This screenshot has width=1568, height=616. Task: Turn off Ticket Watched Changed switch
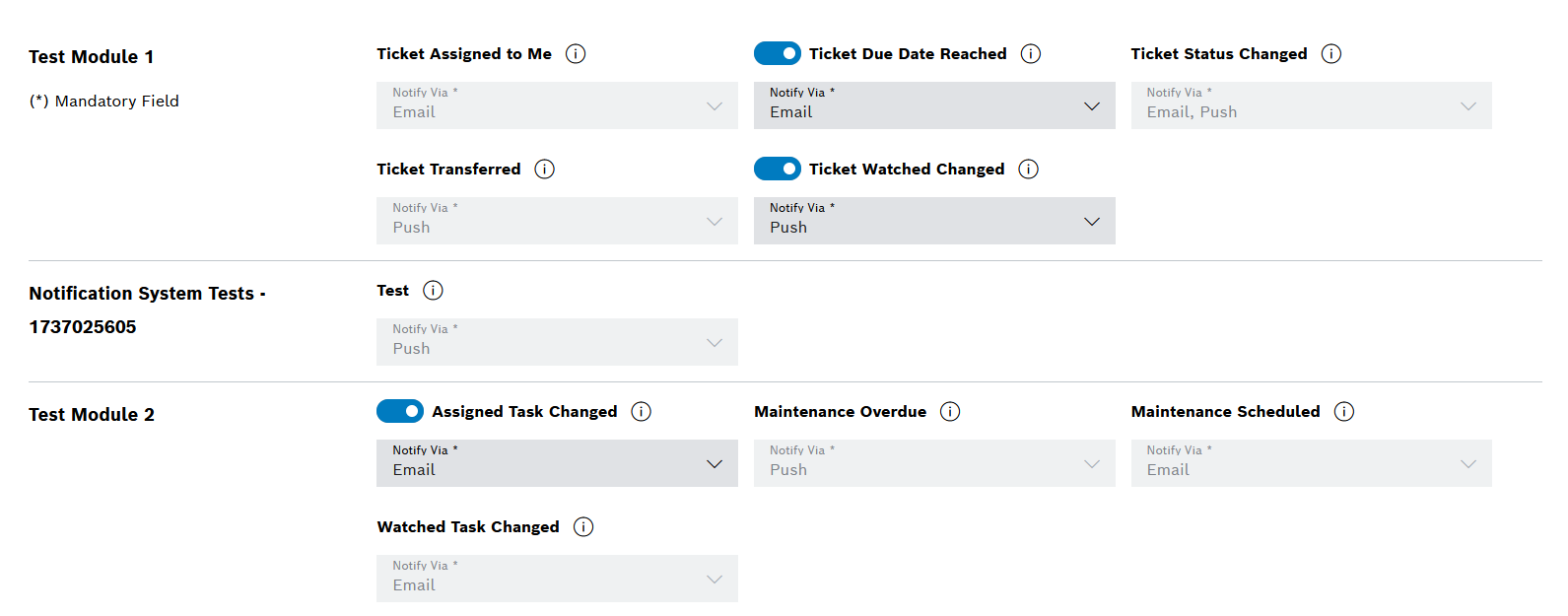click(778, 169)
